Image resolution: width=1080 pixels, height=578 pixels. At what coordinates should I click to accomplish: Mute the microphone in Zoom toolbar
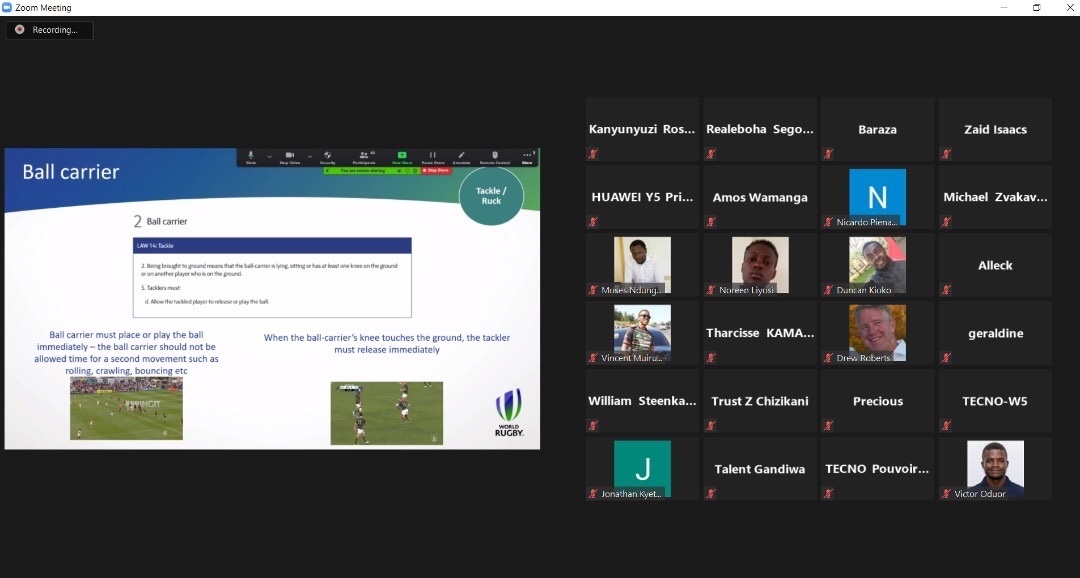[251, 156]
